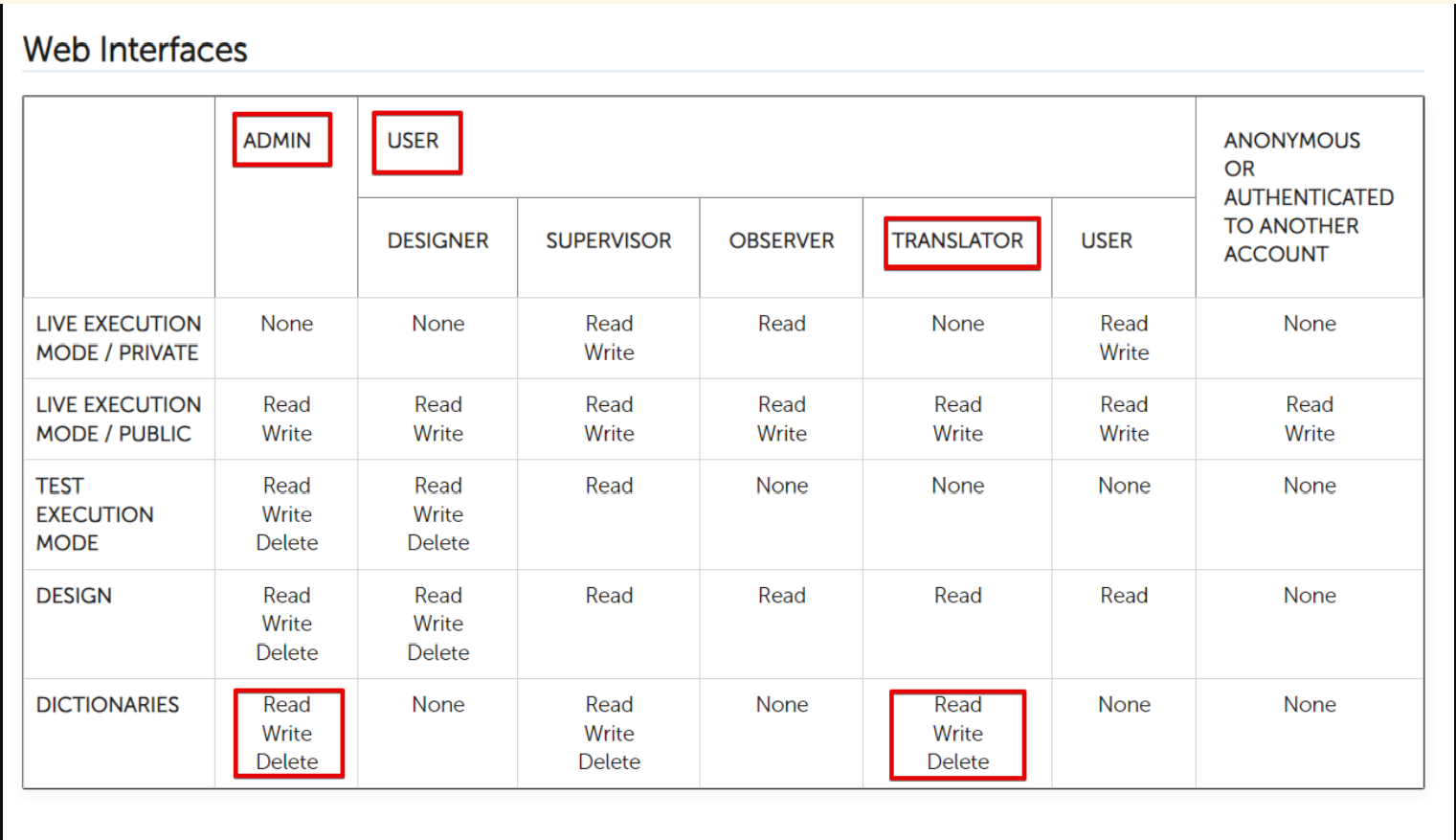
Task: Click DESIGNER's Read Write cell in PUBLIC row
Action: click(438, 419)
